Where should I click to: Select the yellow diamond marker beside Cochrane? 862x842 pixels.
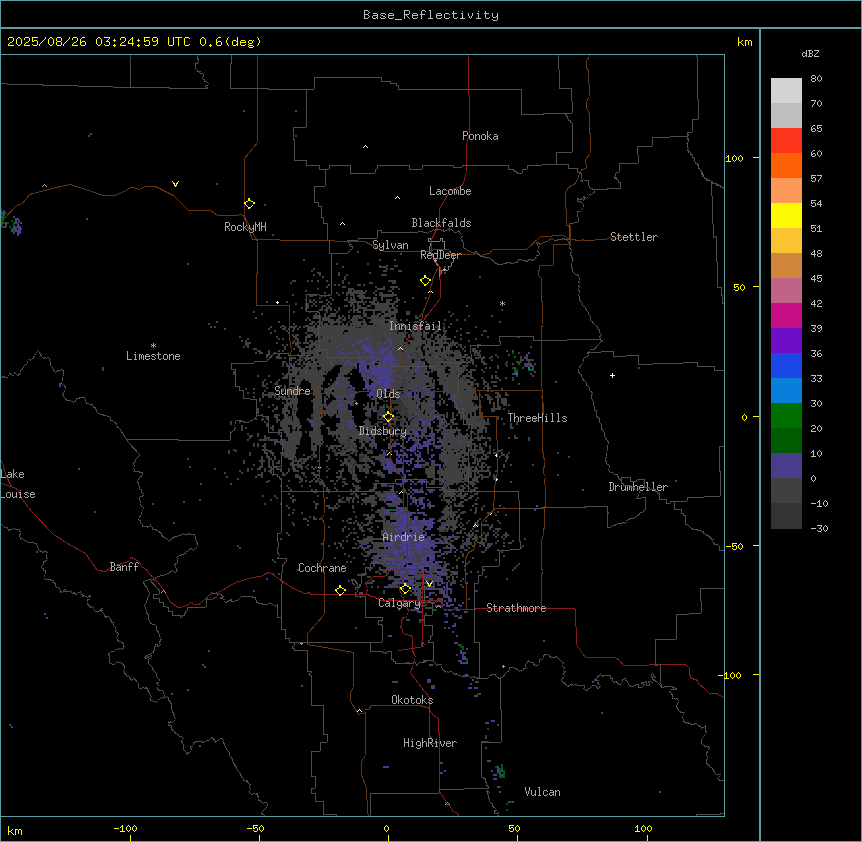[340, 590]
